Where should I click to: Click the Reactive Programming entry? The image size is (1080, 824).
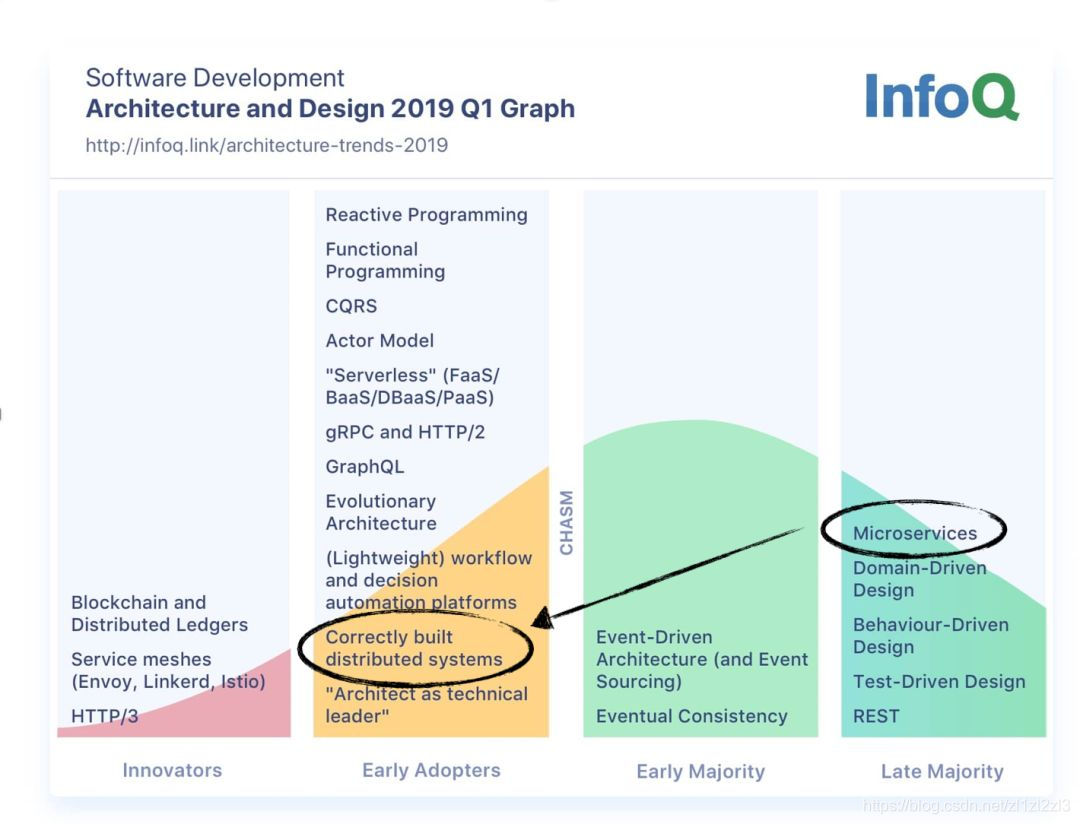point(426,215)
